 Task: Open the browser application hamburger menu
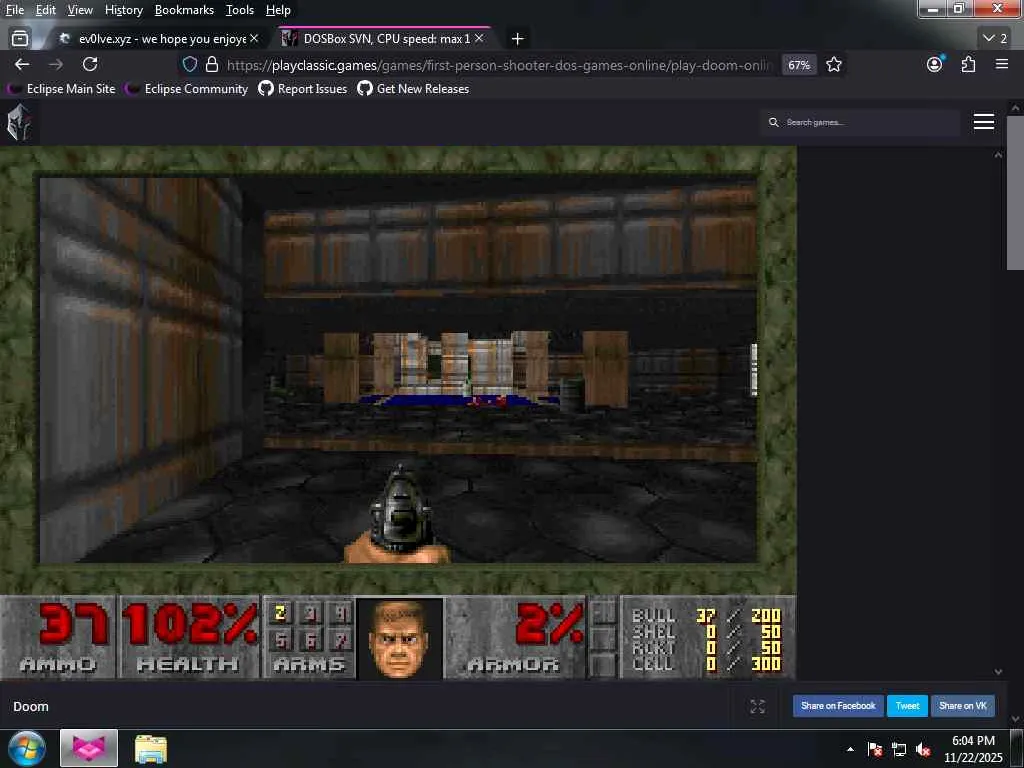[x=1002, y=64]
